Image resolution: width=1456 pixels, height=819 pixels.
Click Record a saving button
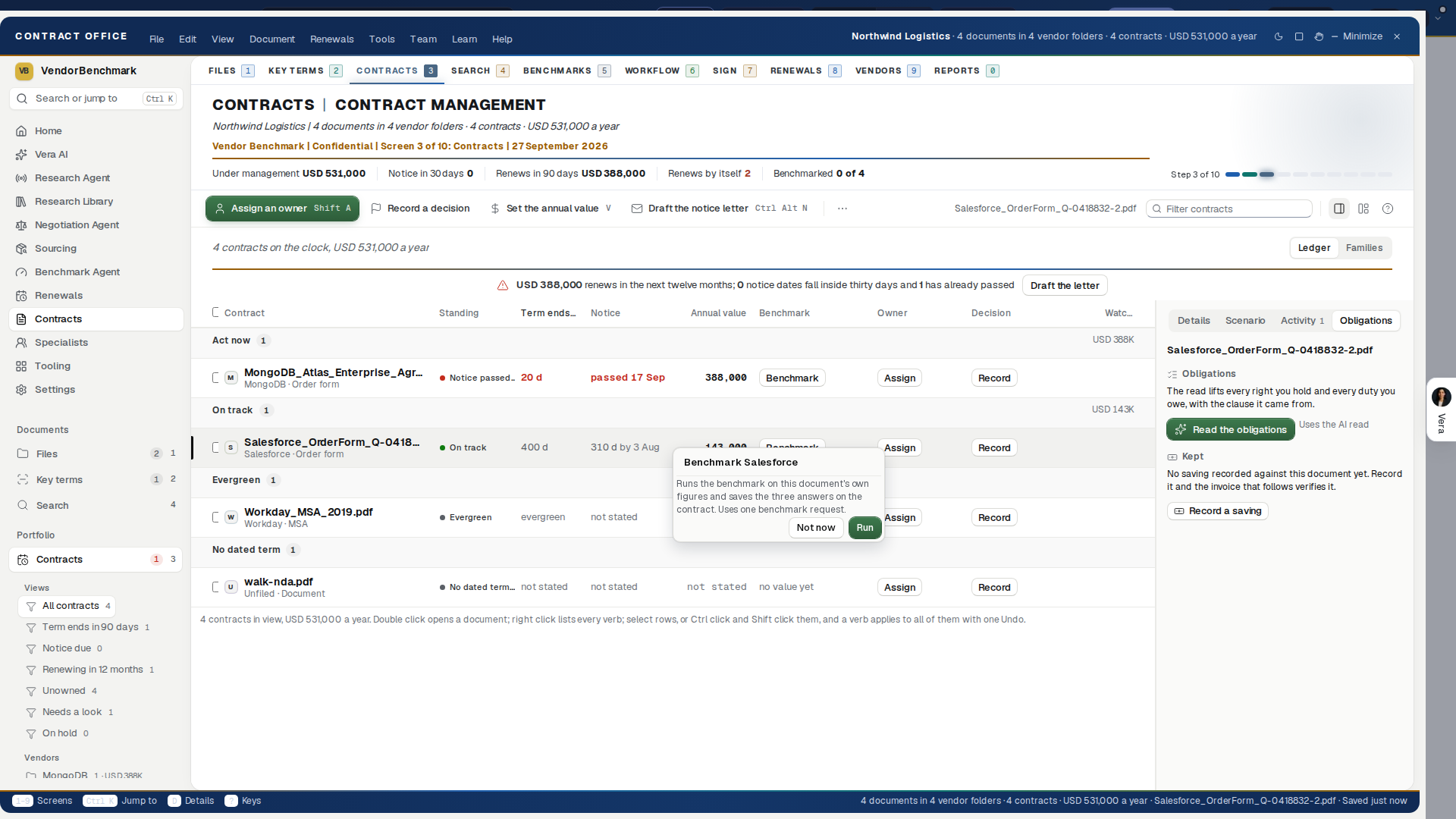(x=1218, y=511)
